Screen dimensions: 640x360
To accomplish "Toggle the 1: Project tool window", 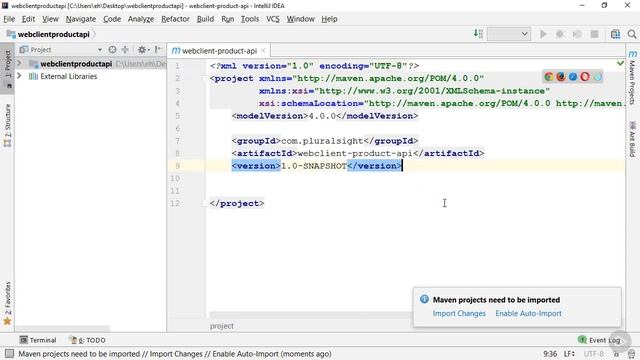I will [7, 69].
